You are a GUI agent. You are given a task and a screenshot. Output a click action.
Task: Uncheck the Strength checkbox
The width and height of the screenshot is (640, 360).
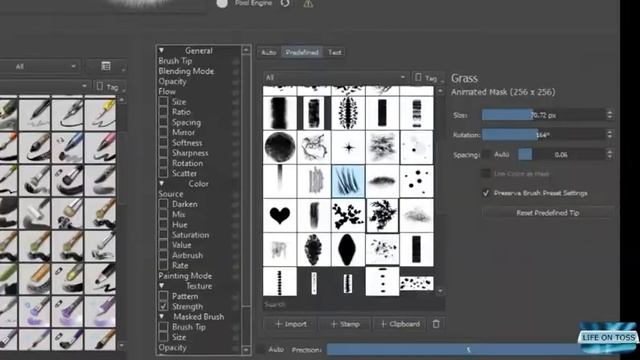coord(163,306)
